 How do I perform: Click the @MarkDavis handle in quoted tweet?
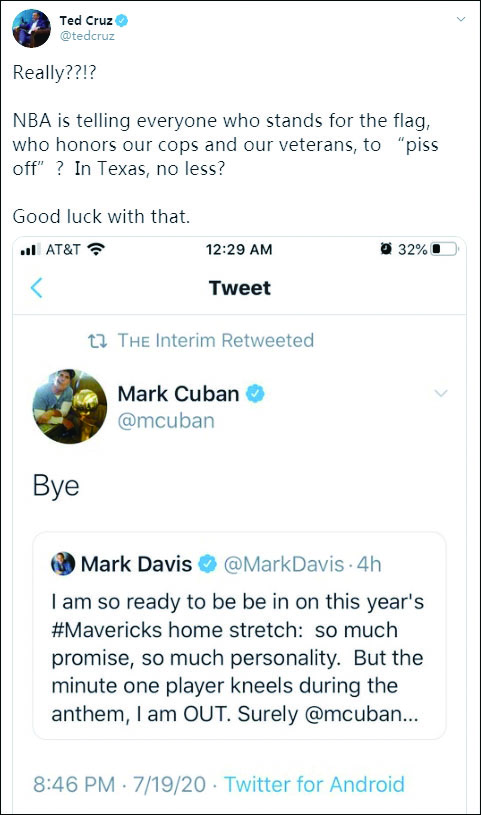coord(284,564)
